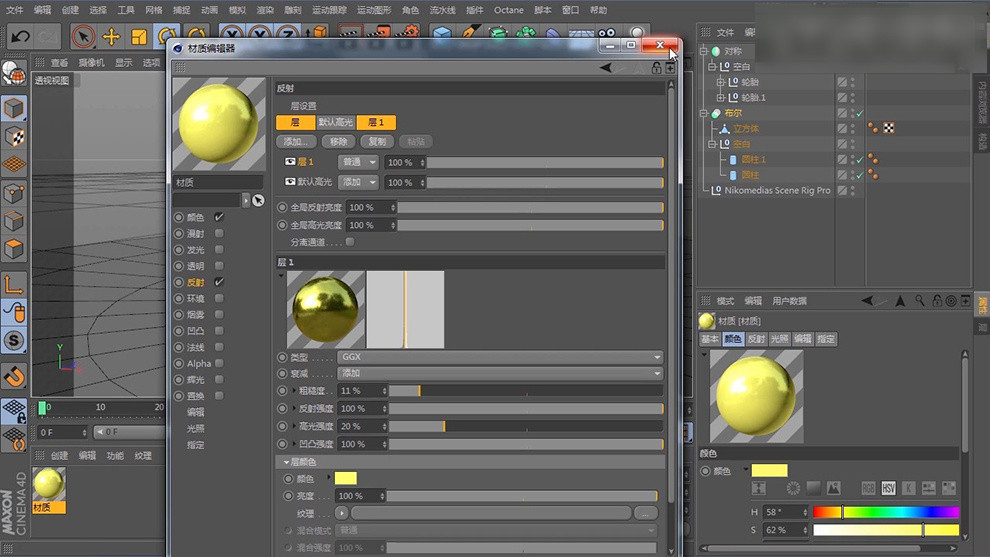Image resolution: width=990 pixels, height=557 pixels.
Task: Click the yellow 层颜色 color swatch
Action: pos(346,478)
